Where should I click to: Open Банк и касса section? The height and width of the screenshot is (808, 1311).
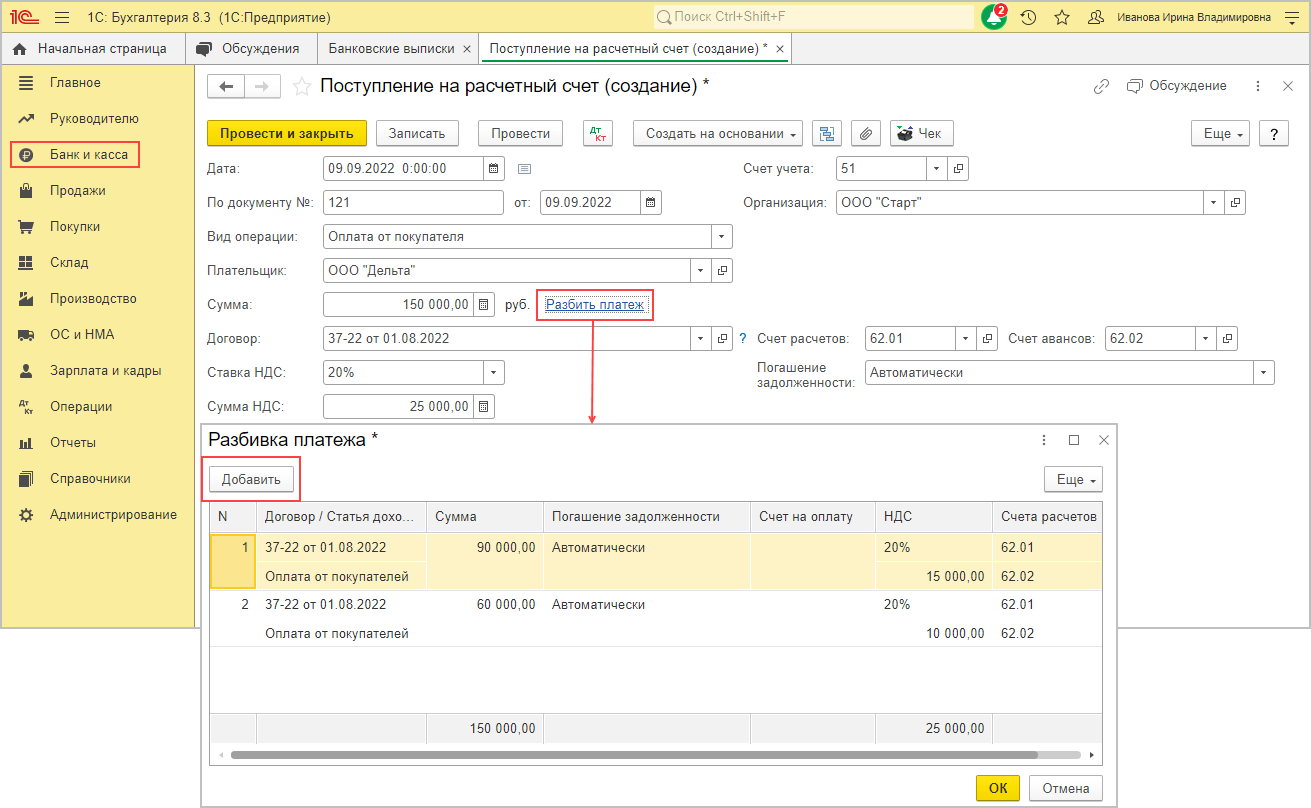coord(88,155)
